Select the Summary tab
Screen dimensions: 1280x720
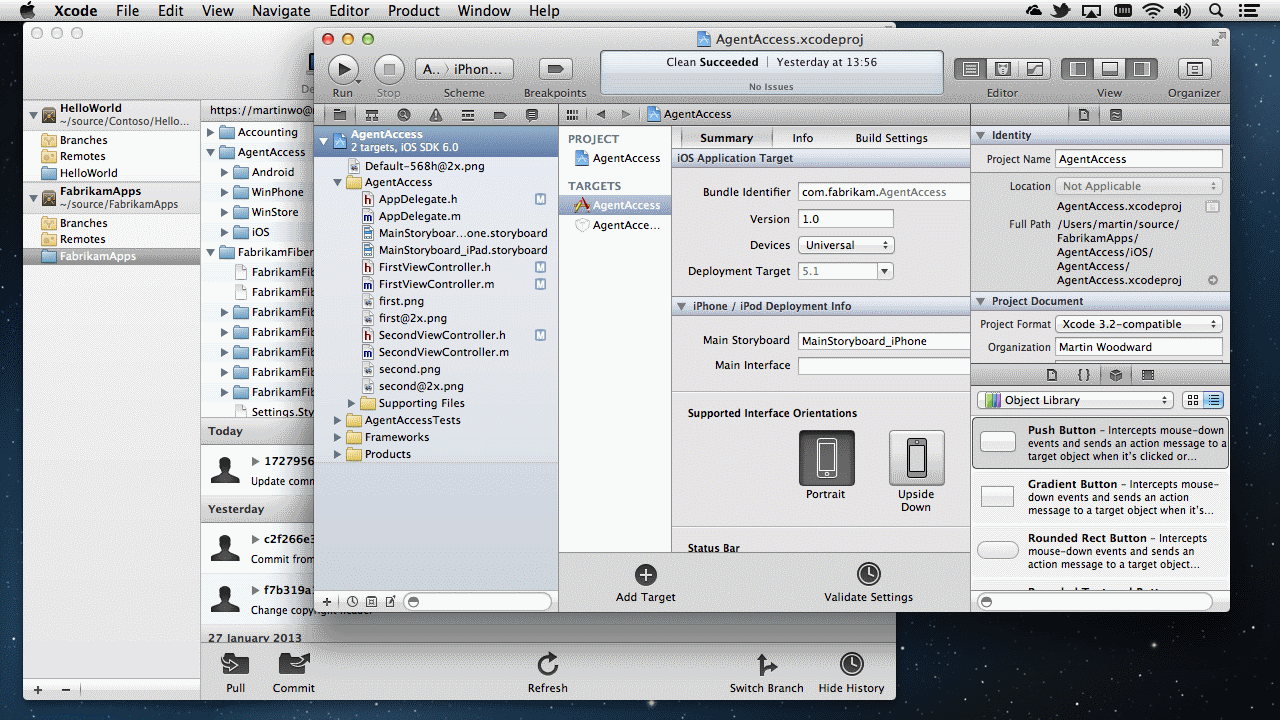point(726,138)
